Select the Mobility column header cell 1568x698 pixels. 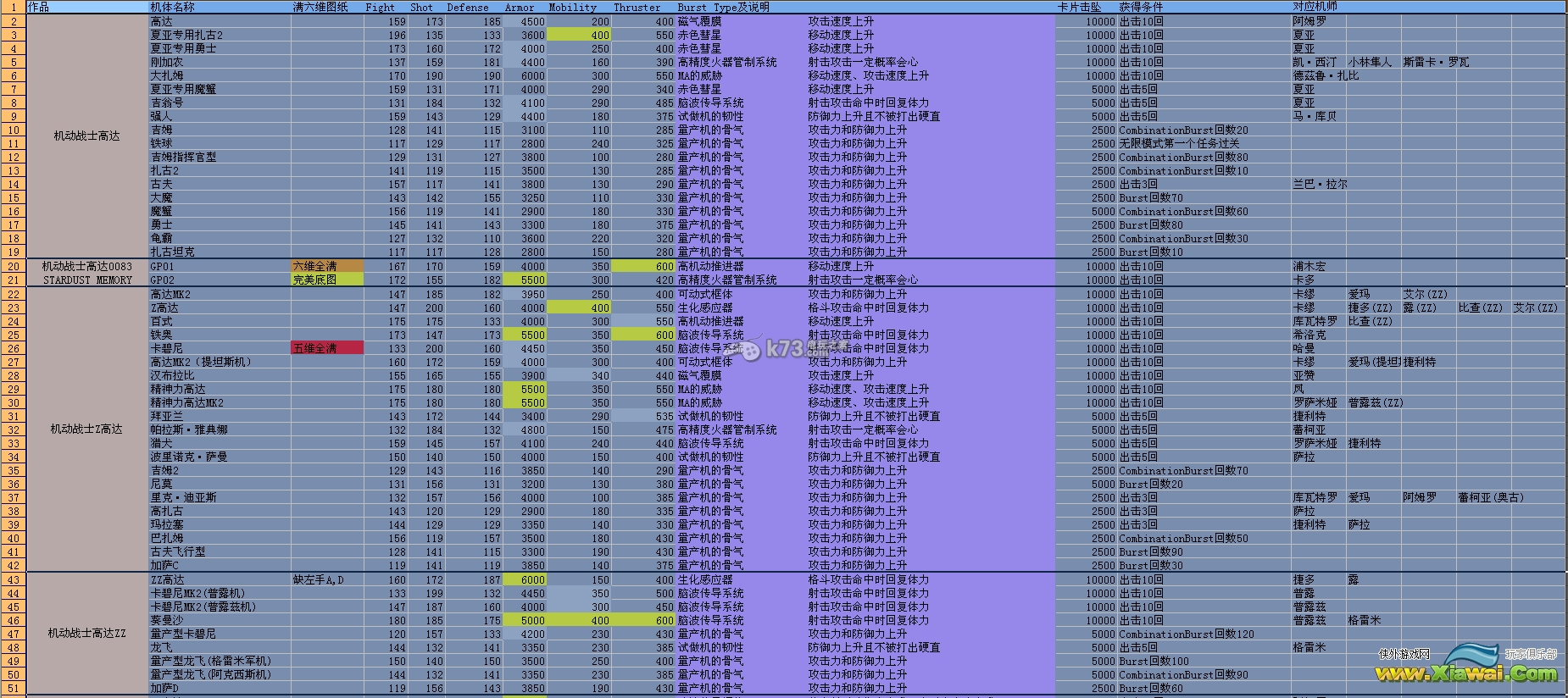coord(579,7)
